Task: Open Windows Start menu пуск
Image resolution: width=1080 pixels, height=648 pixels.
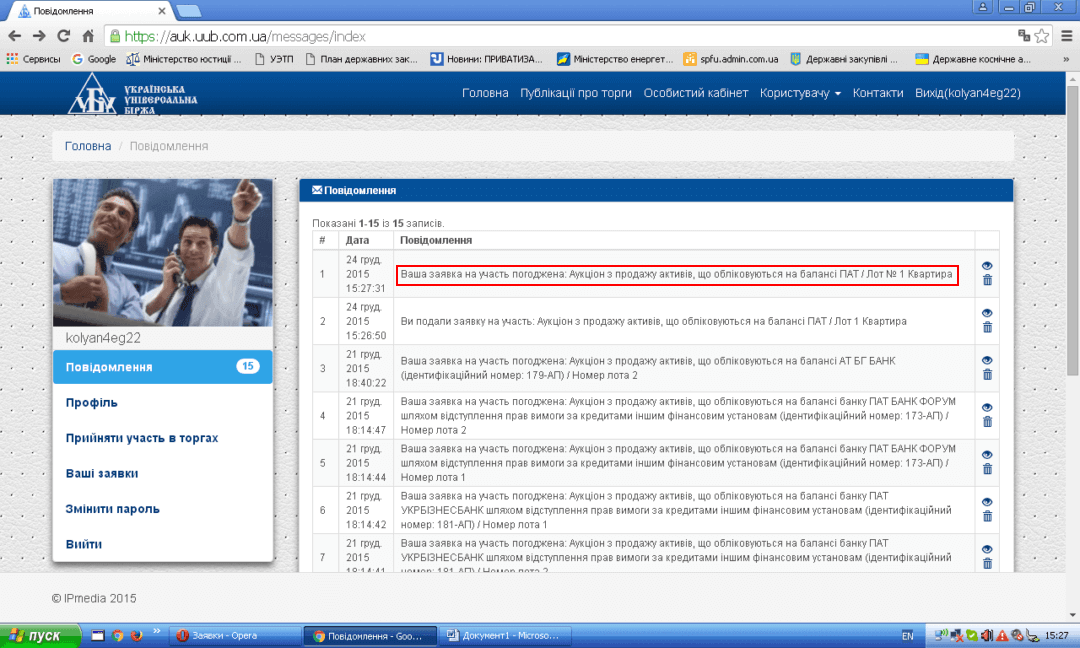Action: tap(36, 635)
